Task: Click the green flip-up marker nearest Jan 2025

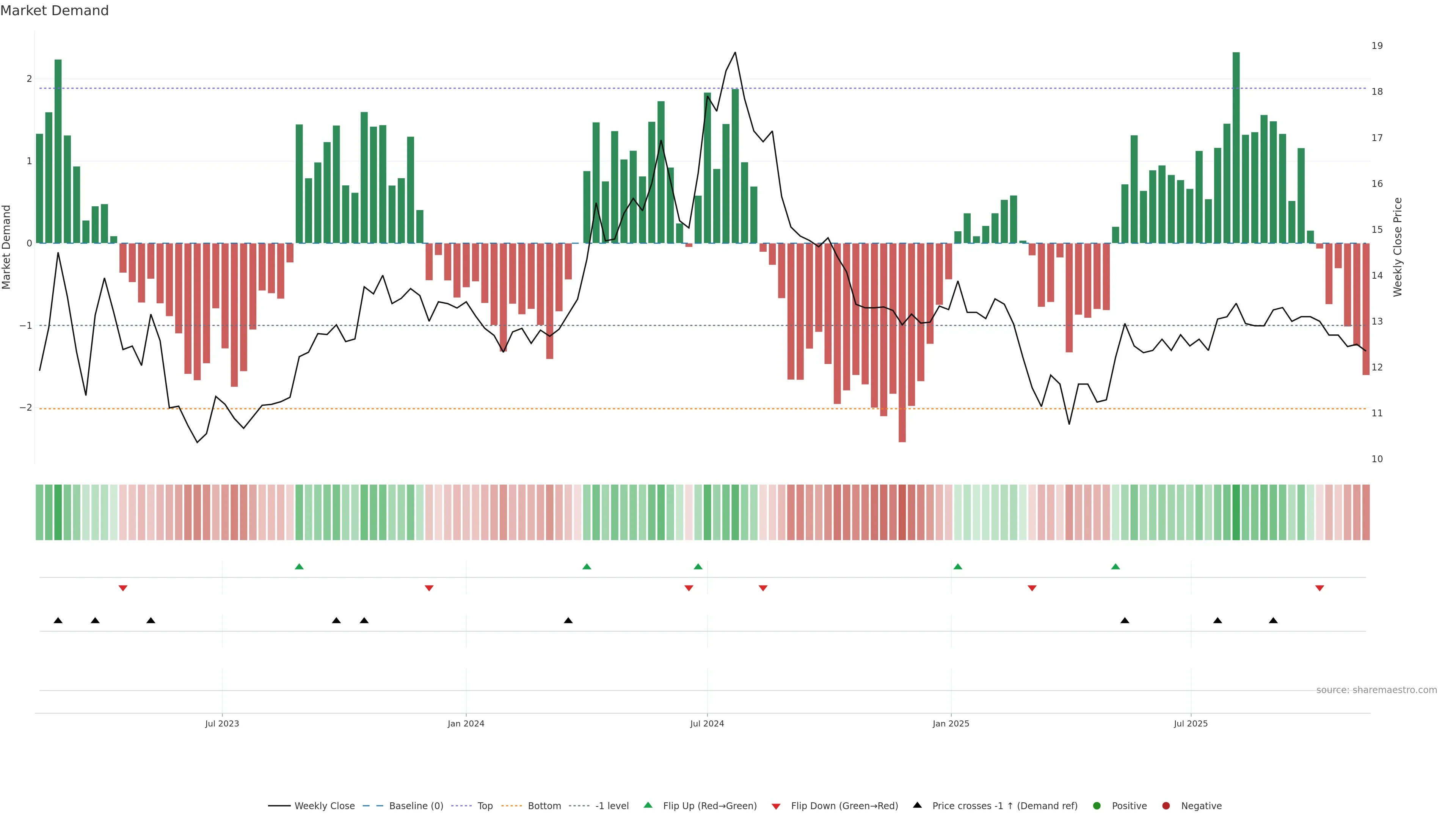Action: [957, 566]
